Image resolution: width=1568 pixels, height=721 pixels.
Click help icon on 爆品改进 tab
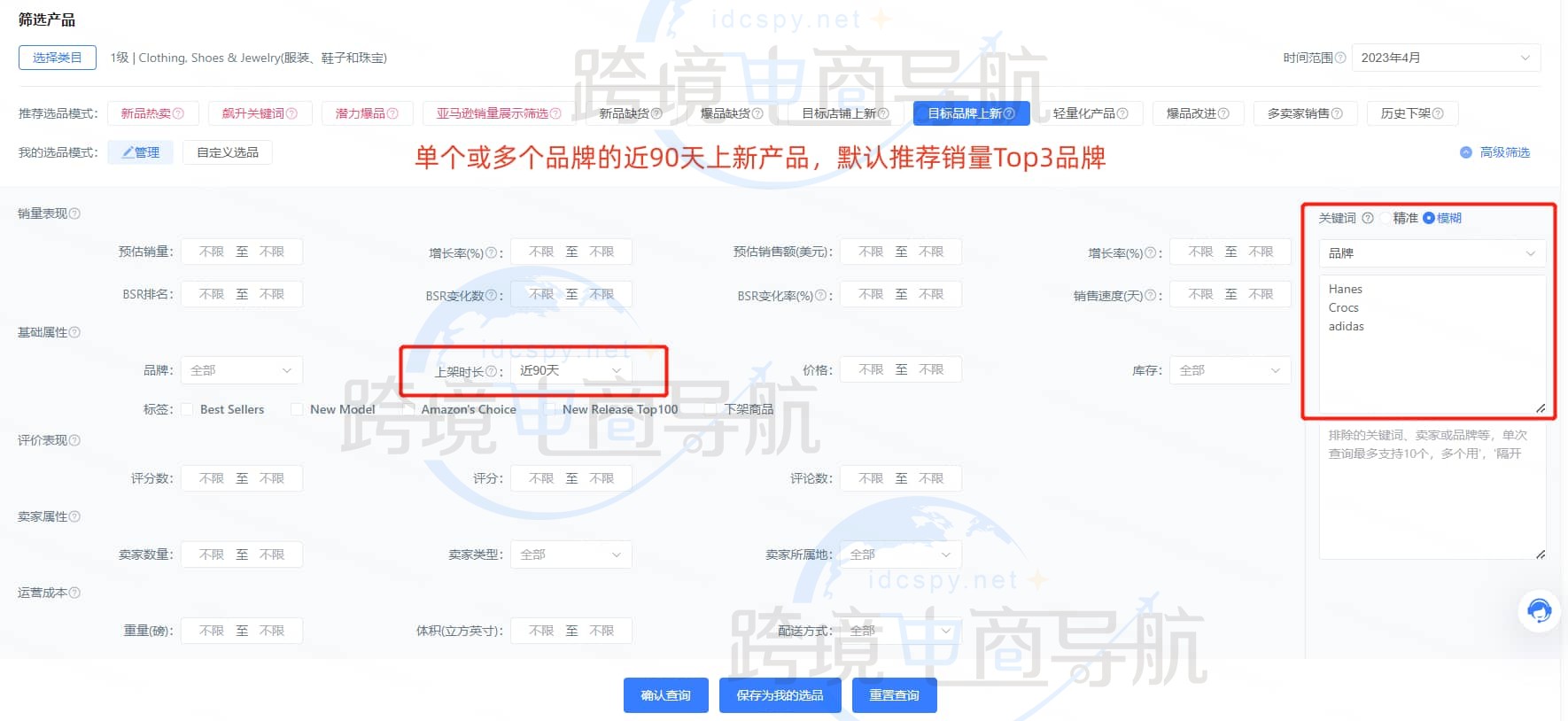tap(1223, 113)
